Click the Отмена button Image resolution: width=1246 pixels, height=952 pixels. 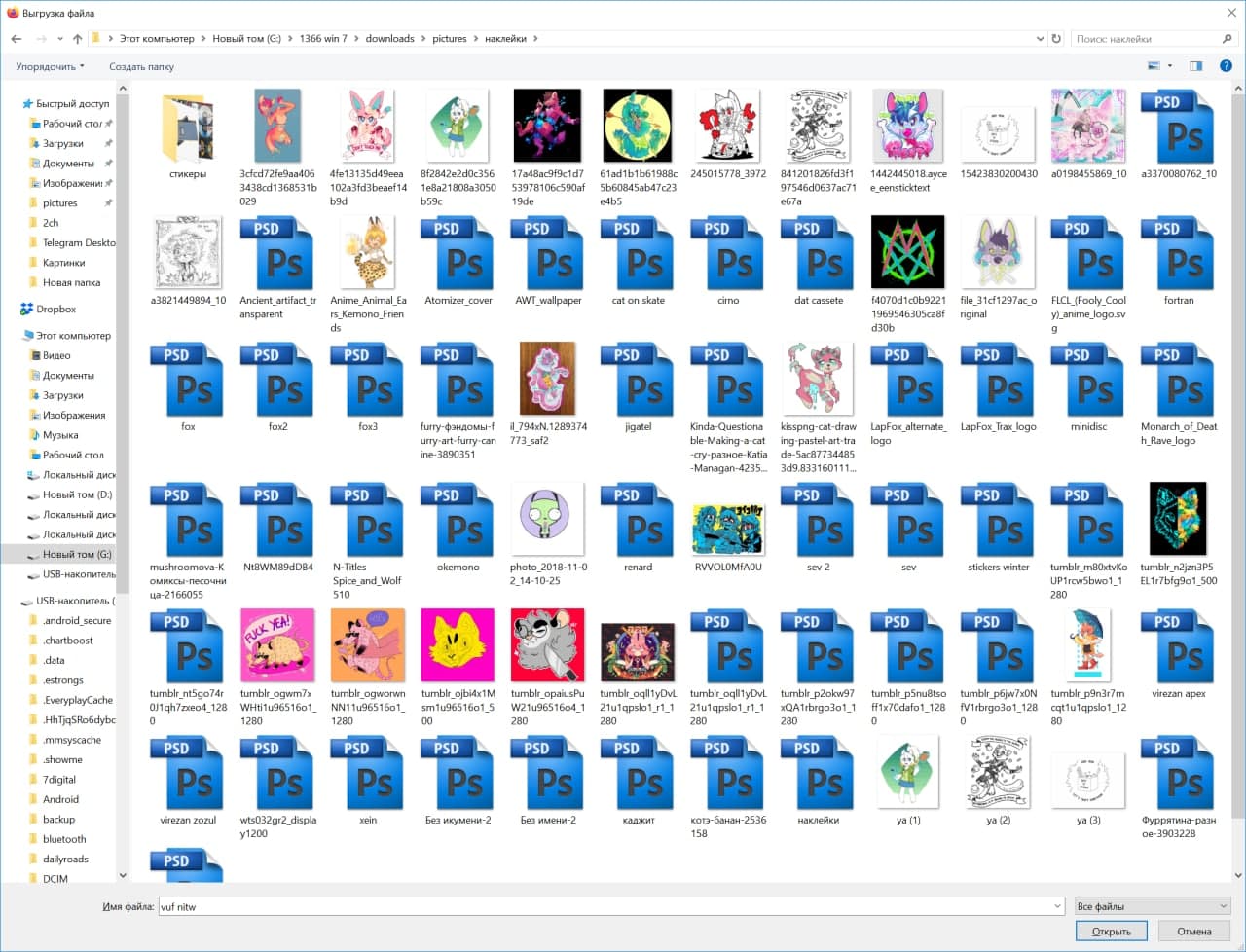[1194, 932]
